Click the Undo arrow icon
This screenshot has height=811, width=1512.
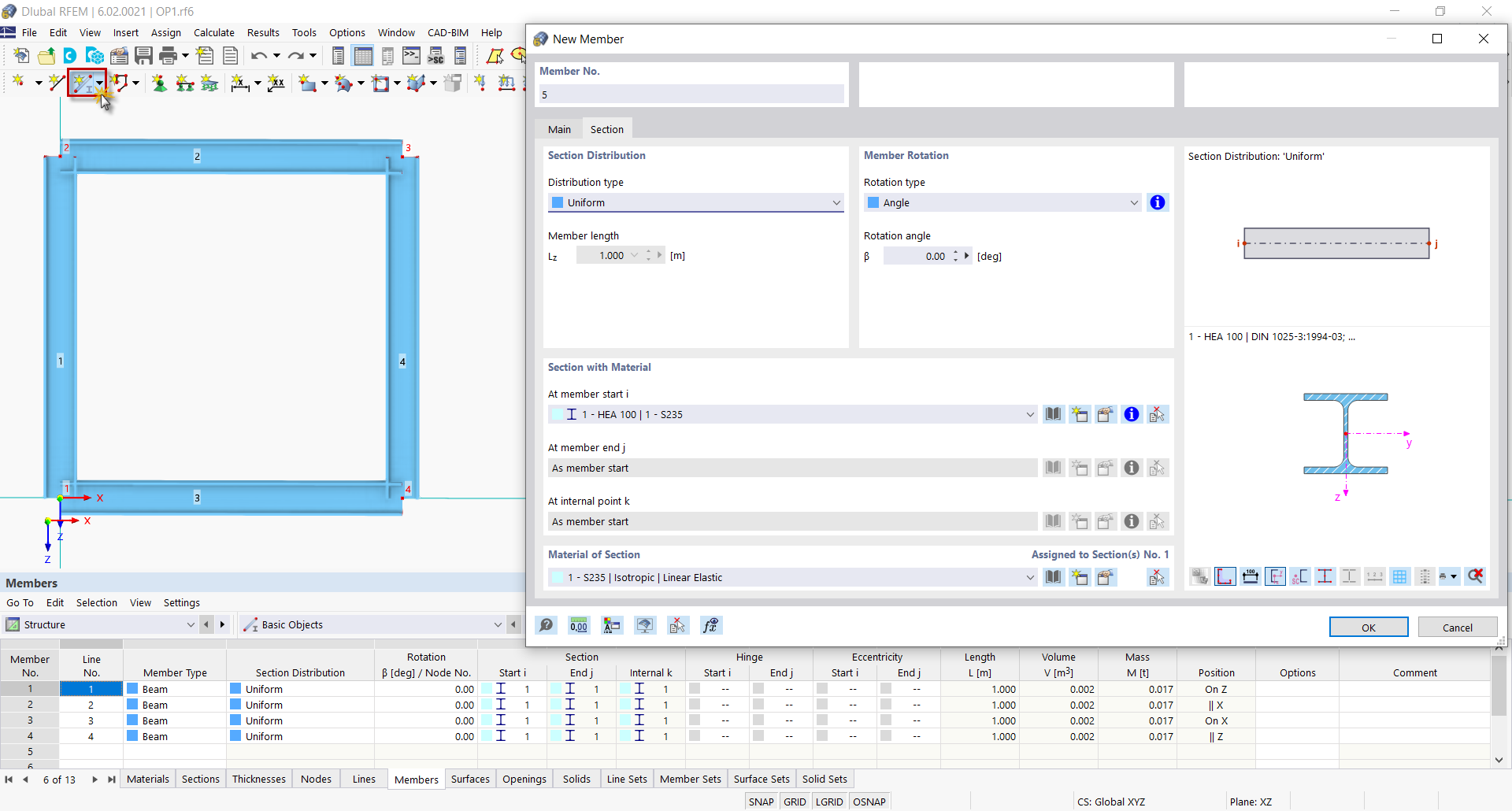(258, 55)
